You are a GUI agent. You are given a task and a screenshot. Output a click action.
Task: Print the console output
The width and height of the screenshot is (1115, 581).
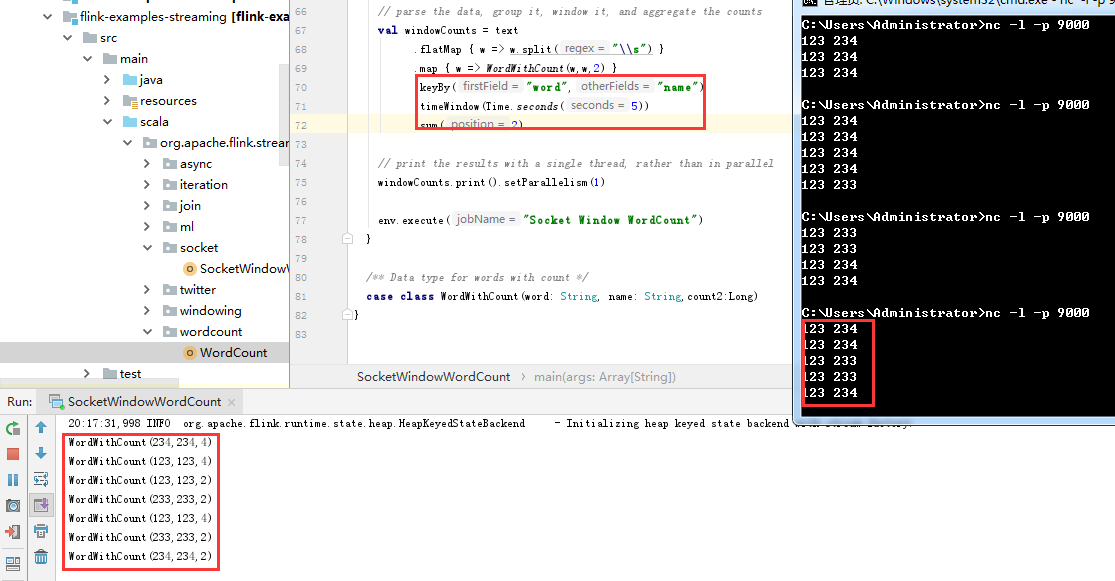pos(41,531)
